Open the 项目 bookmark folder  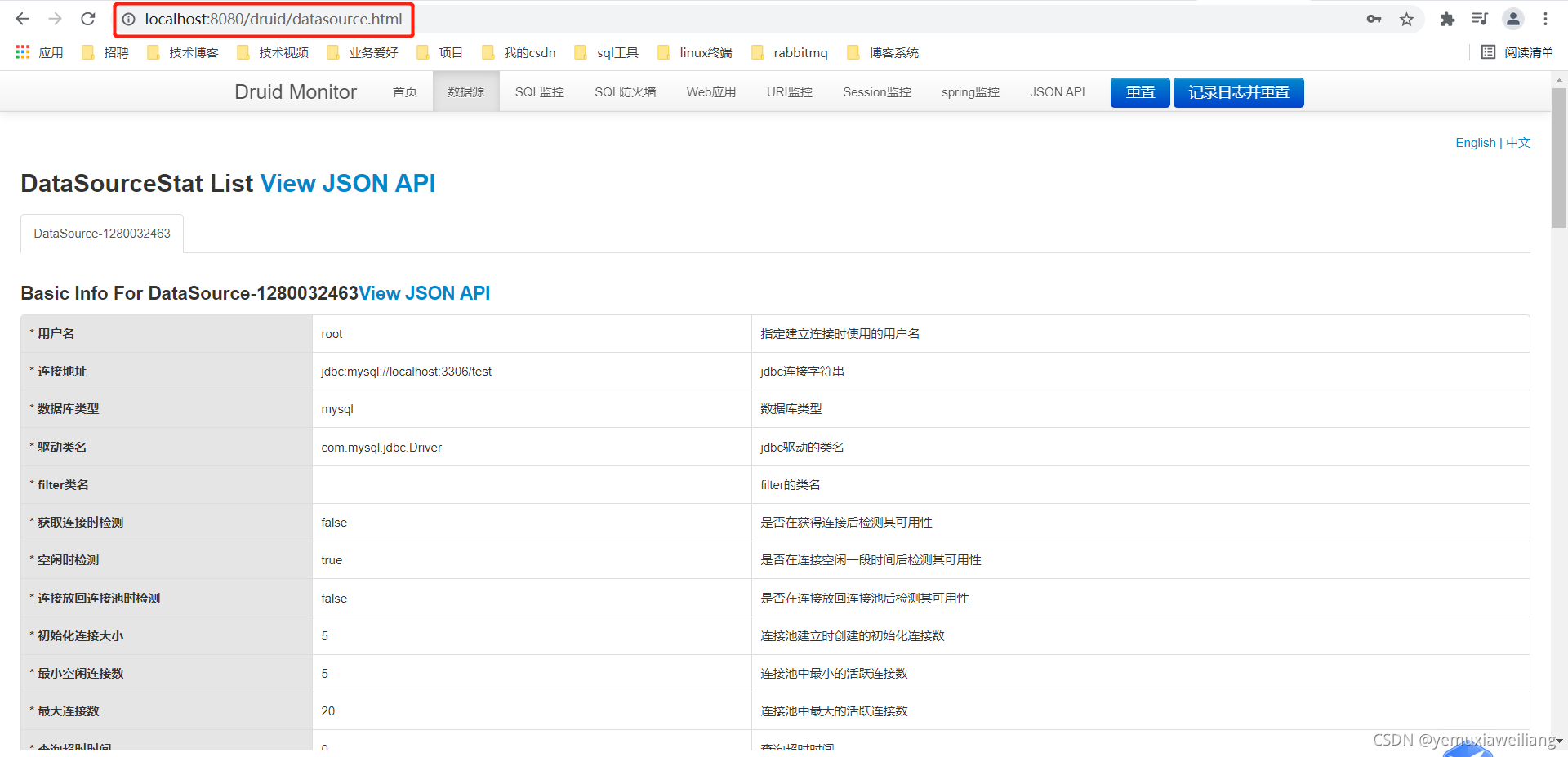(439, 52)
